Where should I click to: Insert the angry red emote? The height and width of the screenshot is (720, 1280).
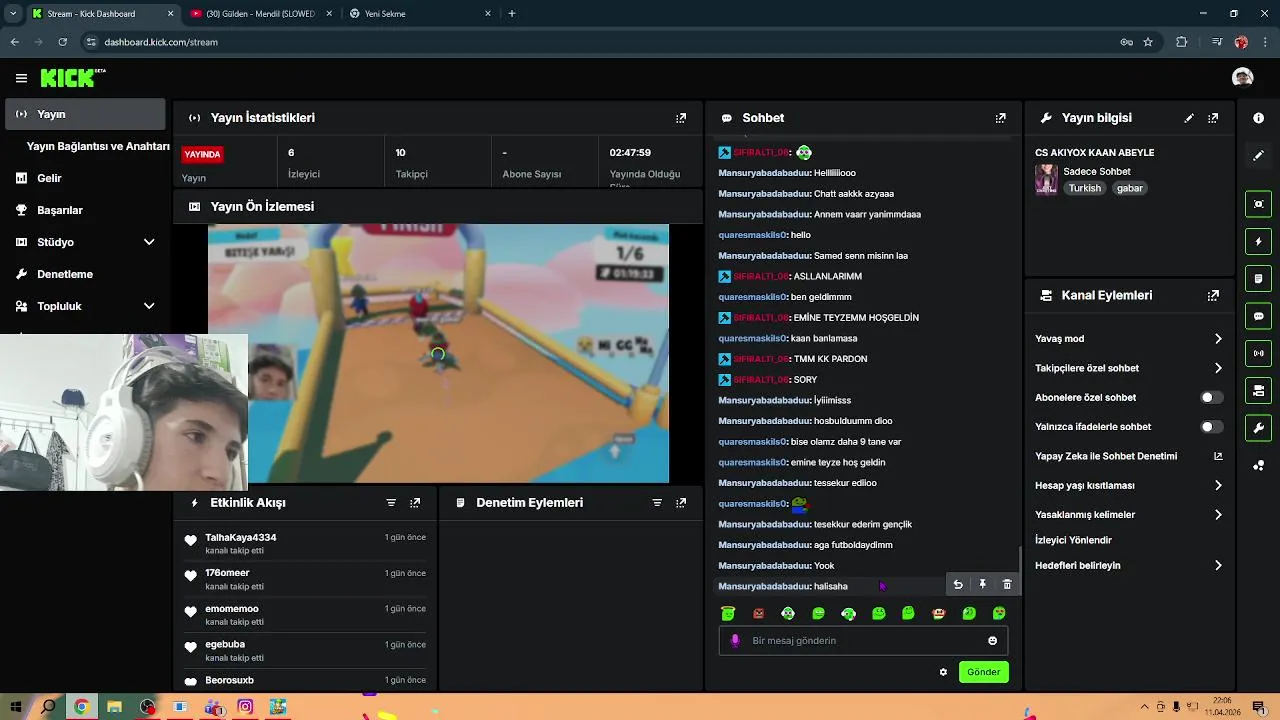click(x=758, y=613)
